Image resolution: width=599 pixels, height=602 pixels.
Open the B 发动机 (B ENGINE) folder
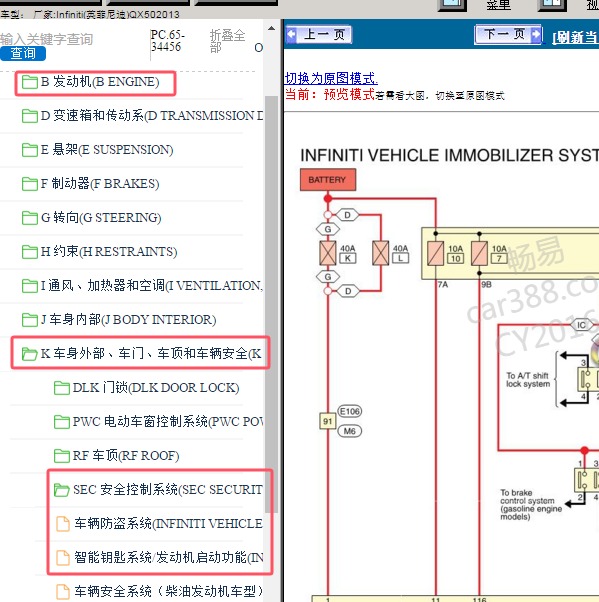100,82
